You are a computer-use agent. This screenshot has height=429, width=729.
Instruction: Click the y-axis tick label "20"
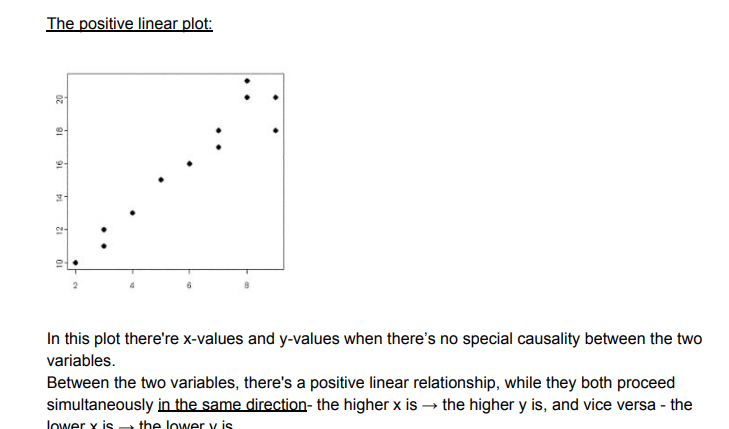tap(59, 97)
